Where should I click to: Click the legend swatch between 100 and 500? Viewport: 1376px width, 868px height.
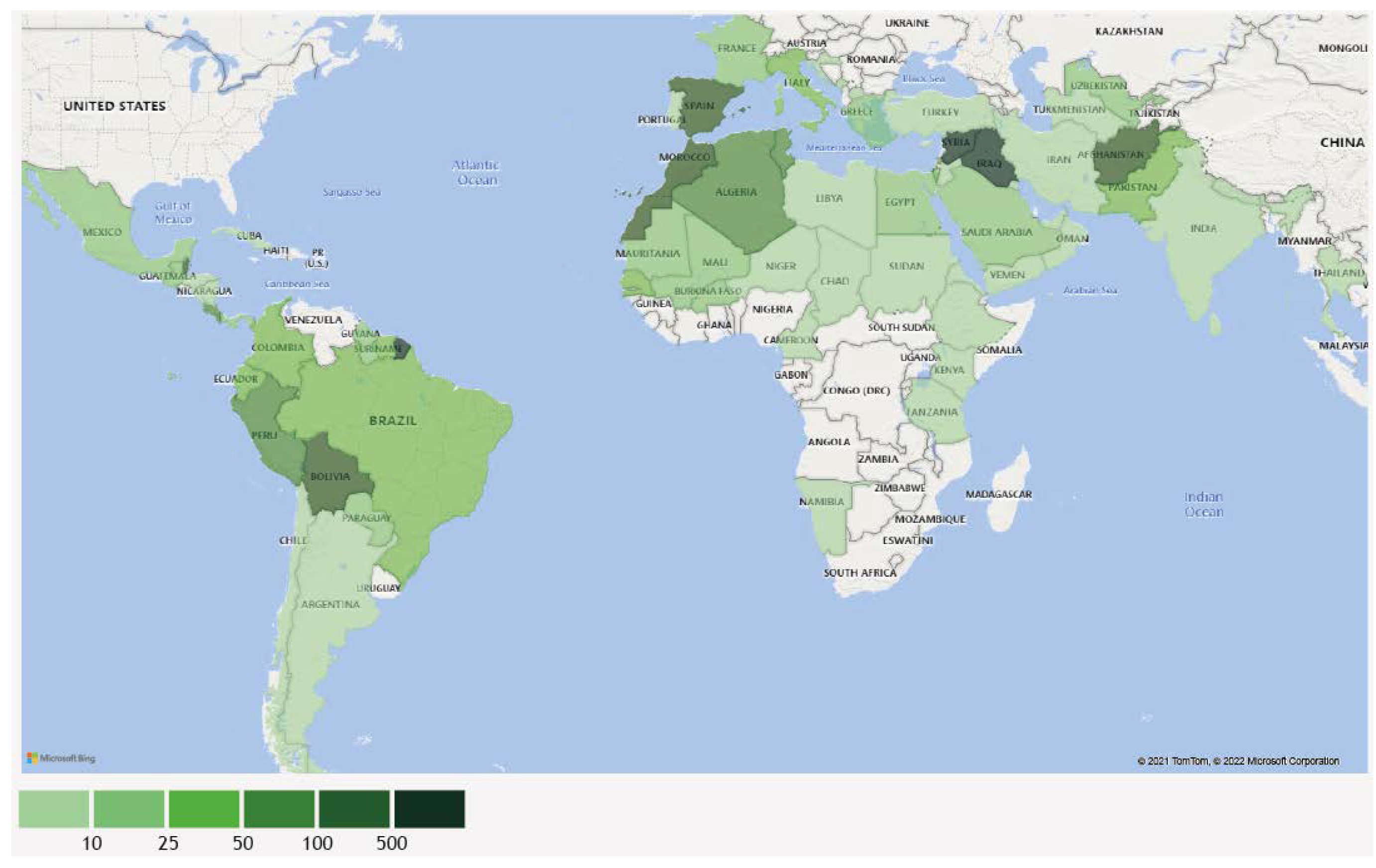(x=354, y=809)
